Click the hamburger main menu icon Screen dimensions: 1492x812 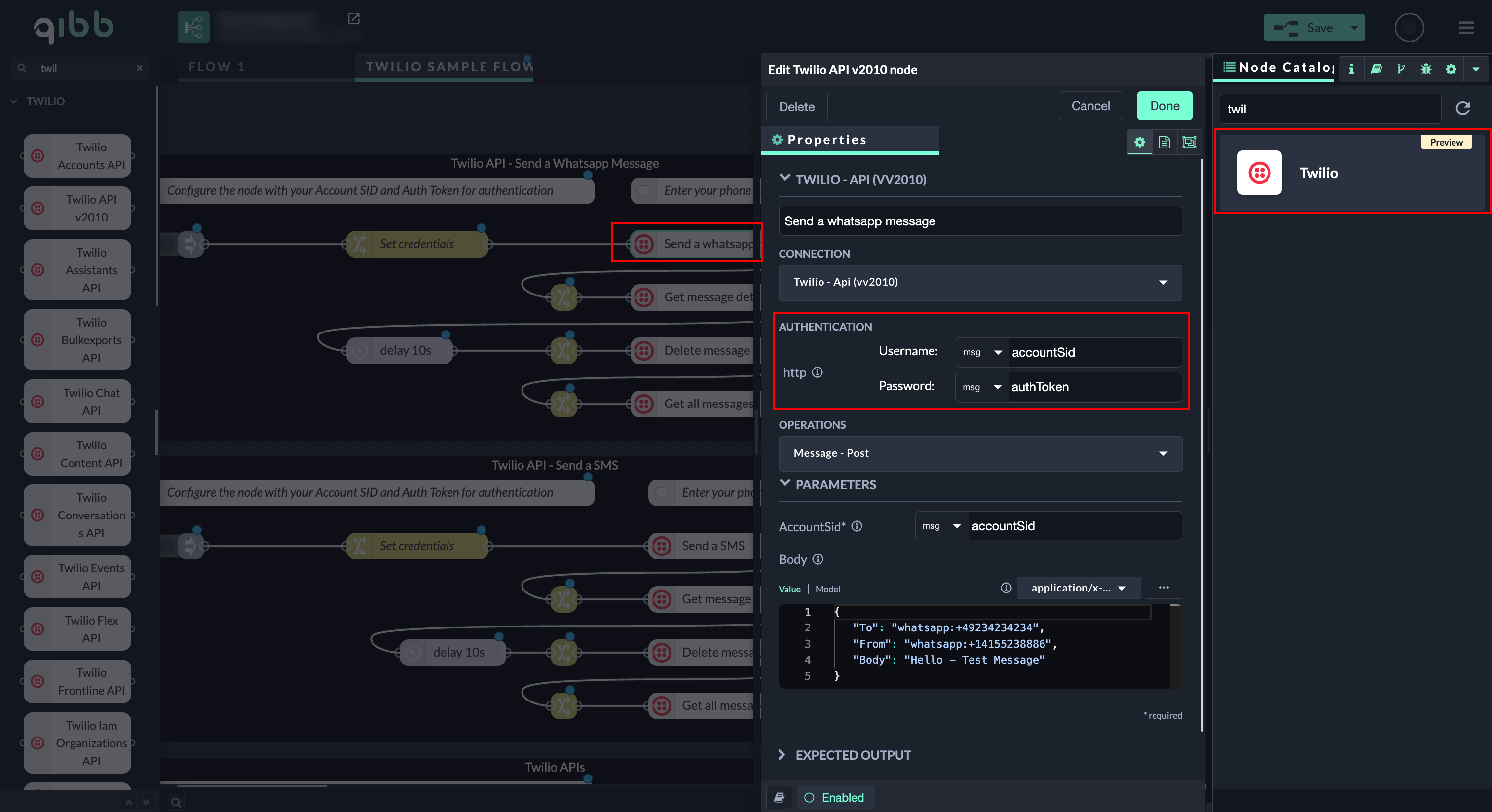click(1466, 28)
